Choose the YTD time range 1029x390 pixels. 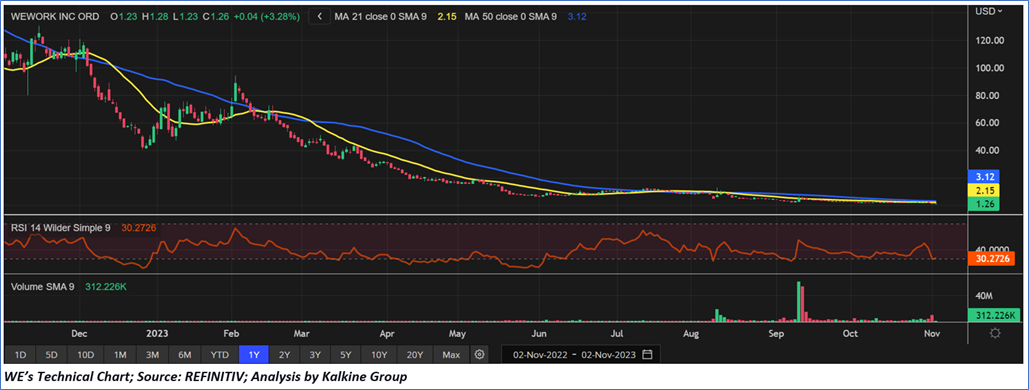(x=220, y=355)
